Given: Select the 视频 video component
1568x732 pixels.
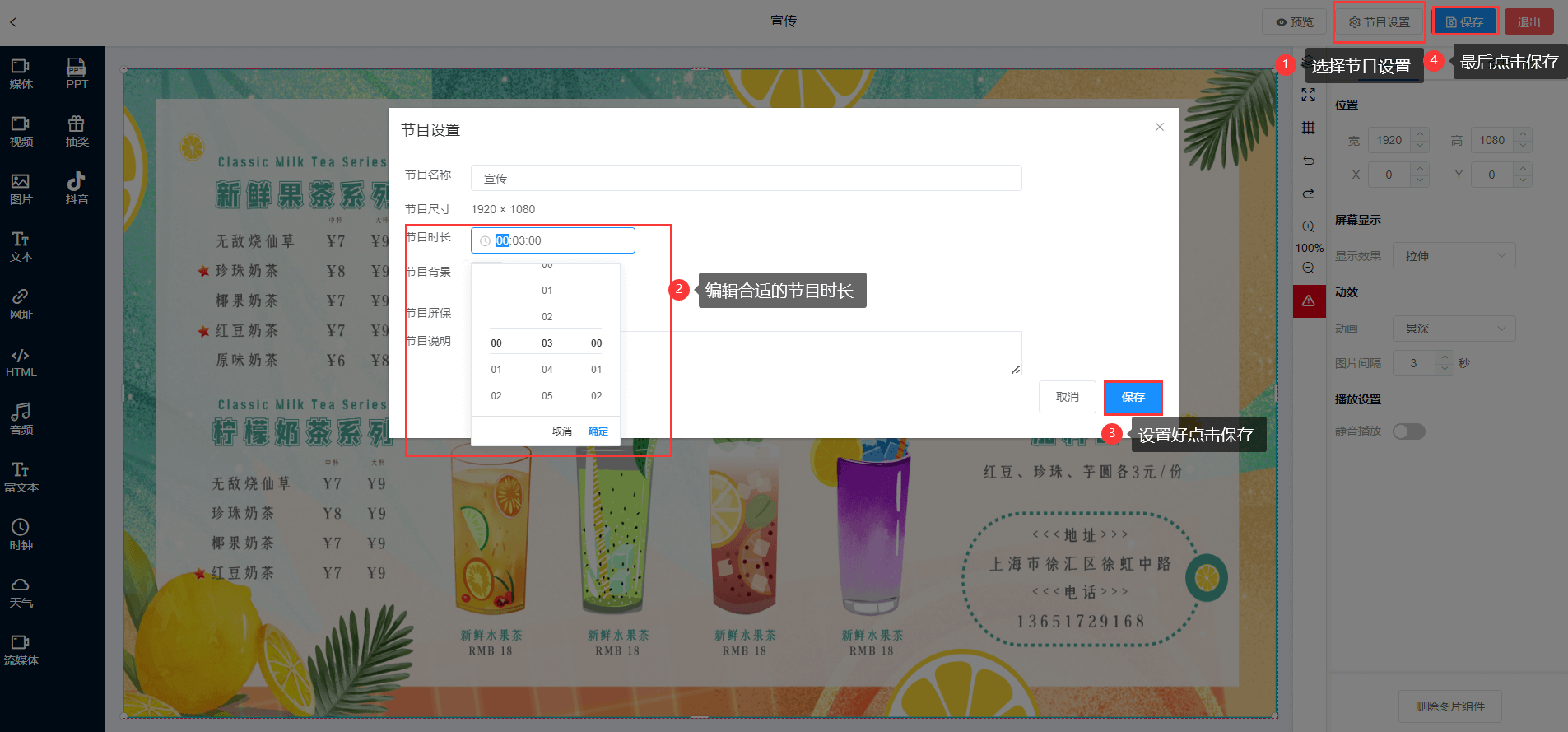Looking at the screenshot, I should [21, 132].
